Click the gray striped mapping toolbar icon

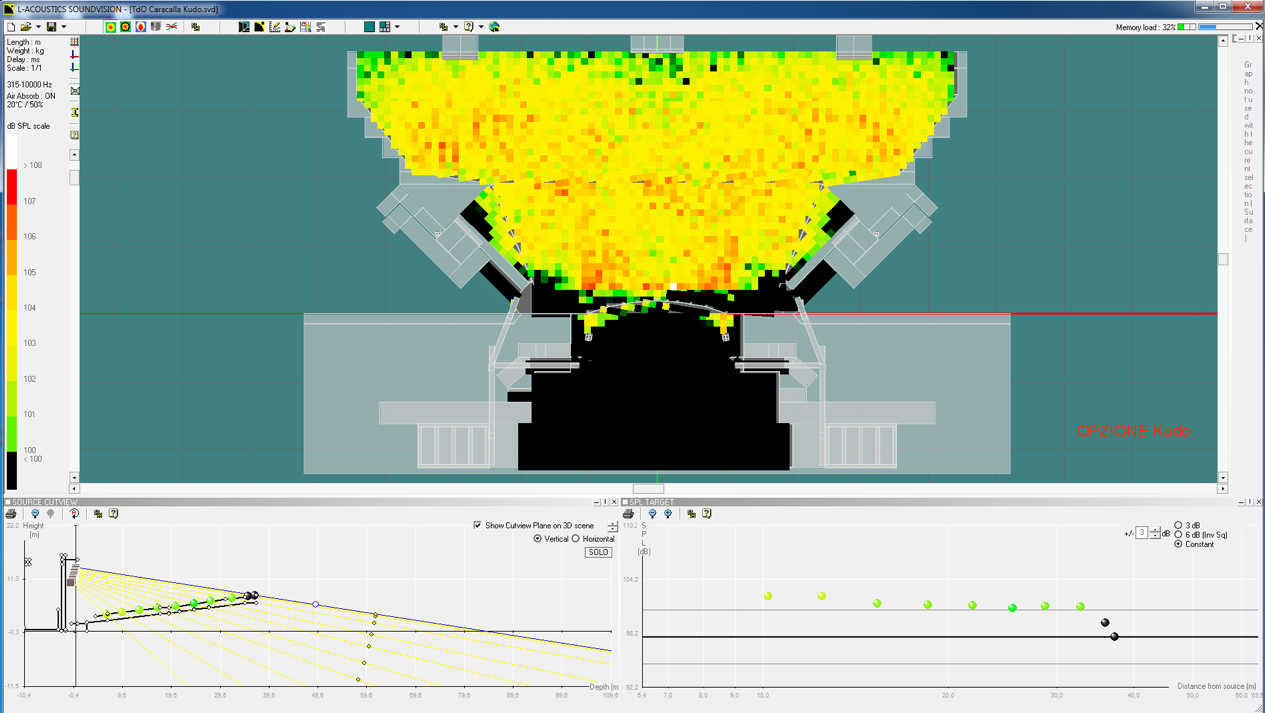[156, 27]
